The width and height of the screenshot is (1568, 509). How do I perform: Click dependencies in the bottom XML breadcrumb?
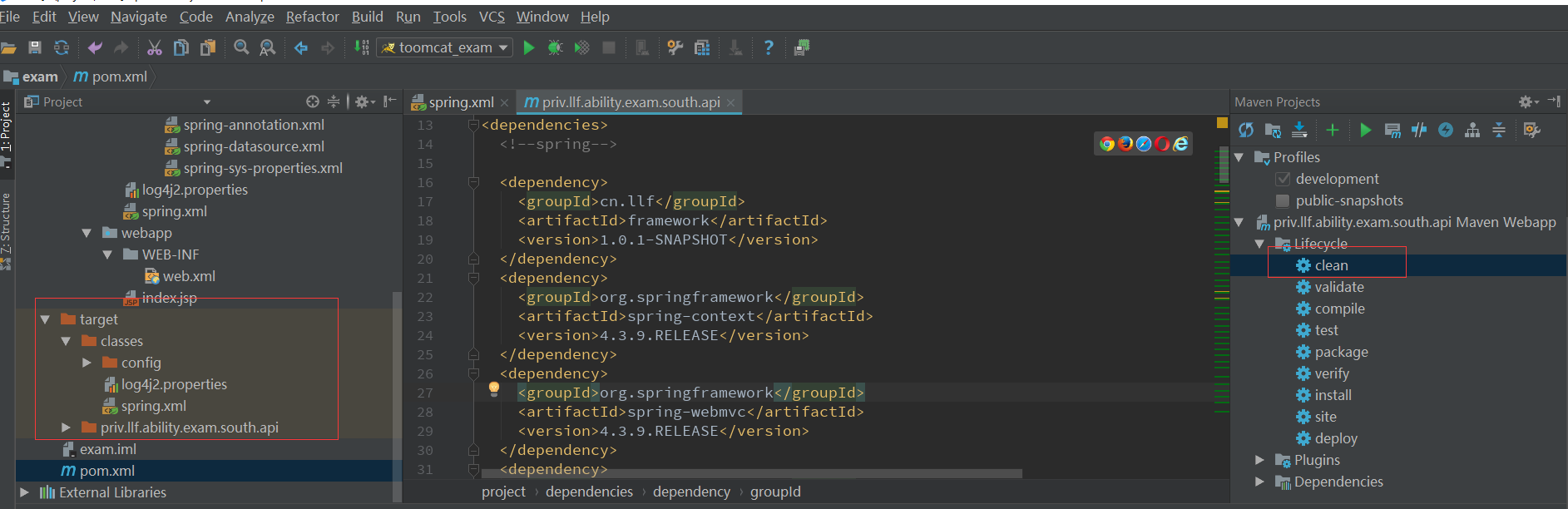click(589, 492)
